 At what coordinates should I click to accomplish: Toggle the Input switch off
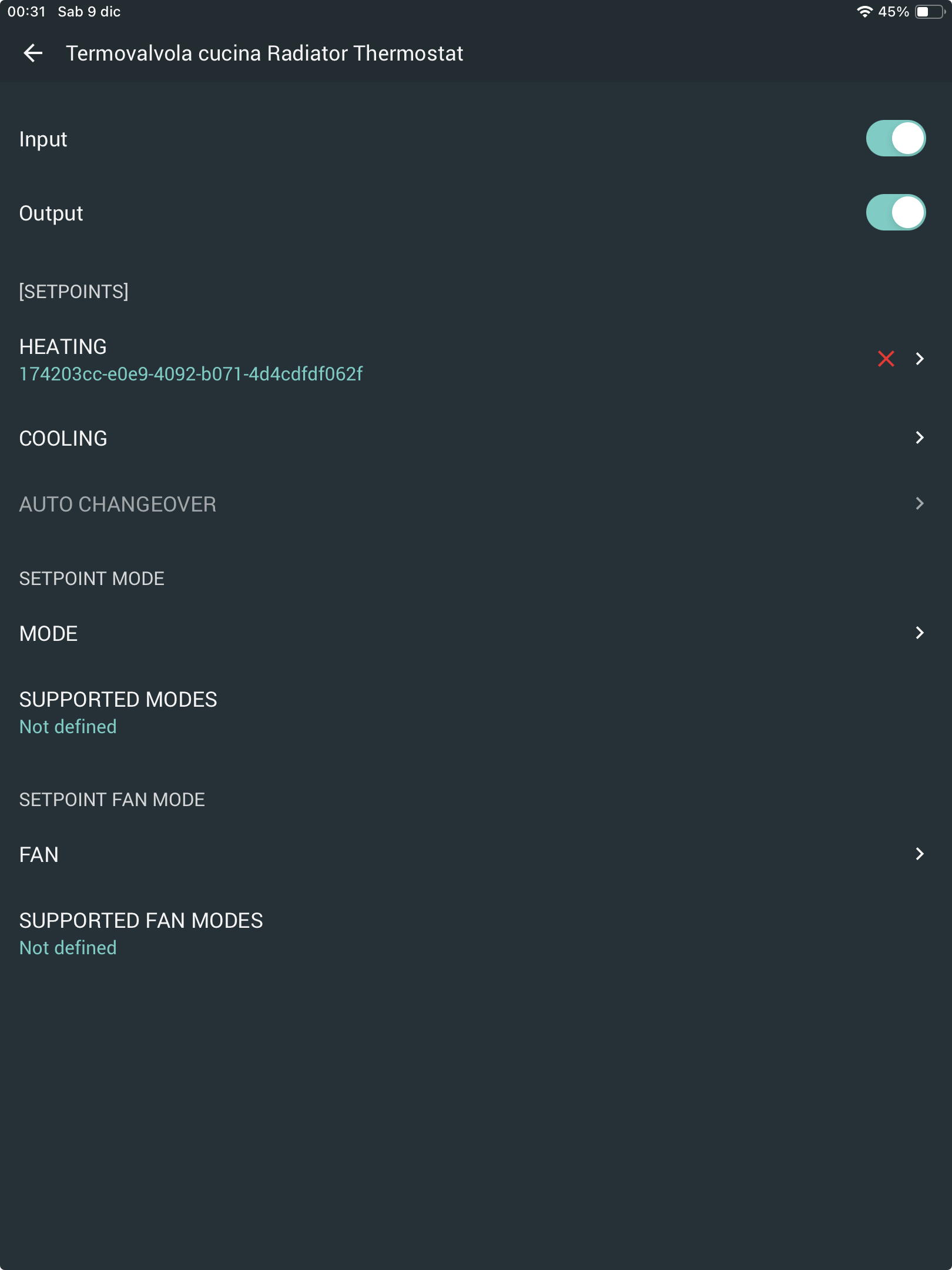[896, 139]
